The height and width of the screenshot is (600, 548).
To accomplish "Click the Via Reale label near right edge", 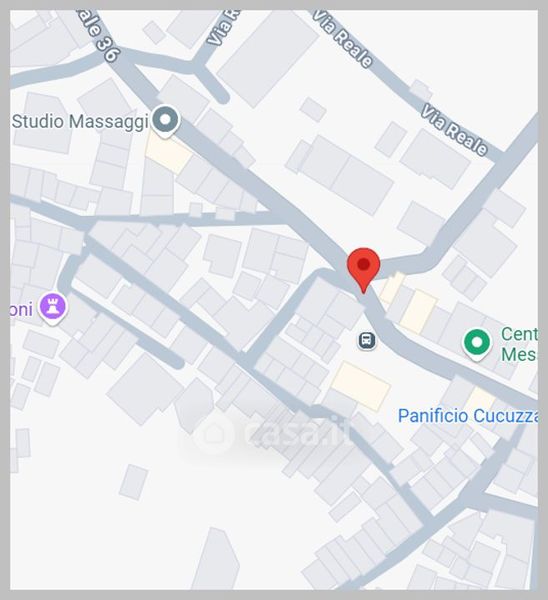I will [454, 130].
